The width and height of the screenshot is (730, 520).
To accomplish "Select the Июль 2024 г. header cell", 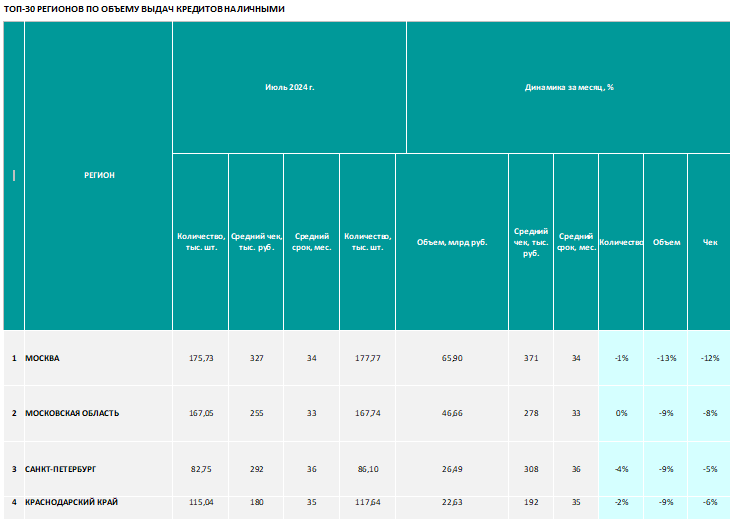I will coord(289,88).
